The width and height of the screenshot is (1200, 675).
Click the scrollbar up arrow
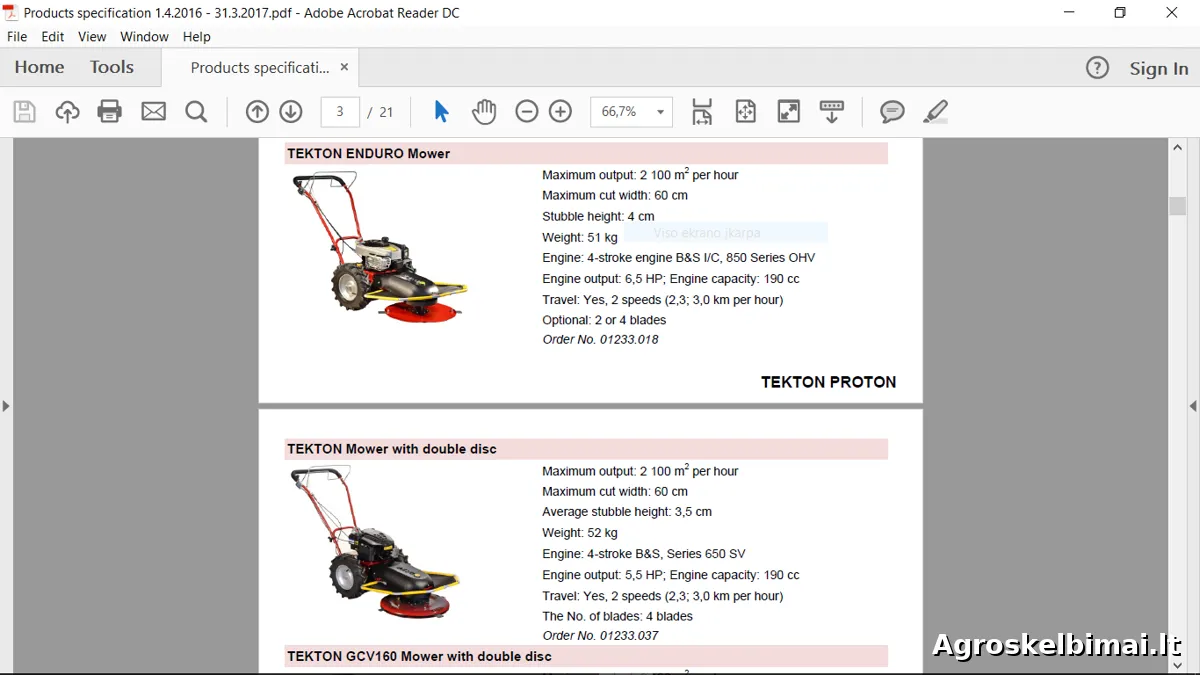click(1178, 147)
